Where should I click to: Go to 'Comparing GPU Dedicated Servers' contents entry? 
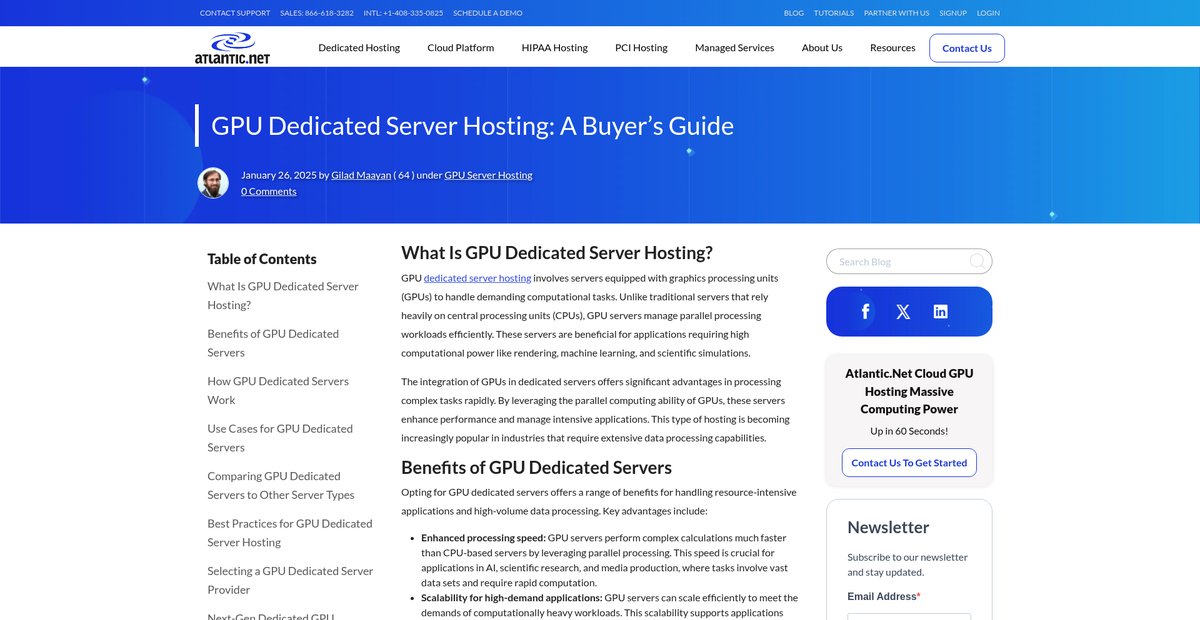(281, 485)
